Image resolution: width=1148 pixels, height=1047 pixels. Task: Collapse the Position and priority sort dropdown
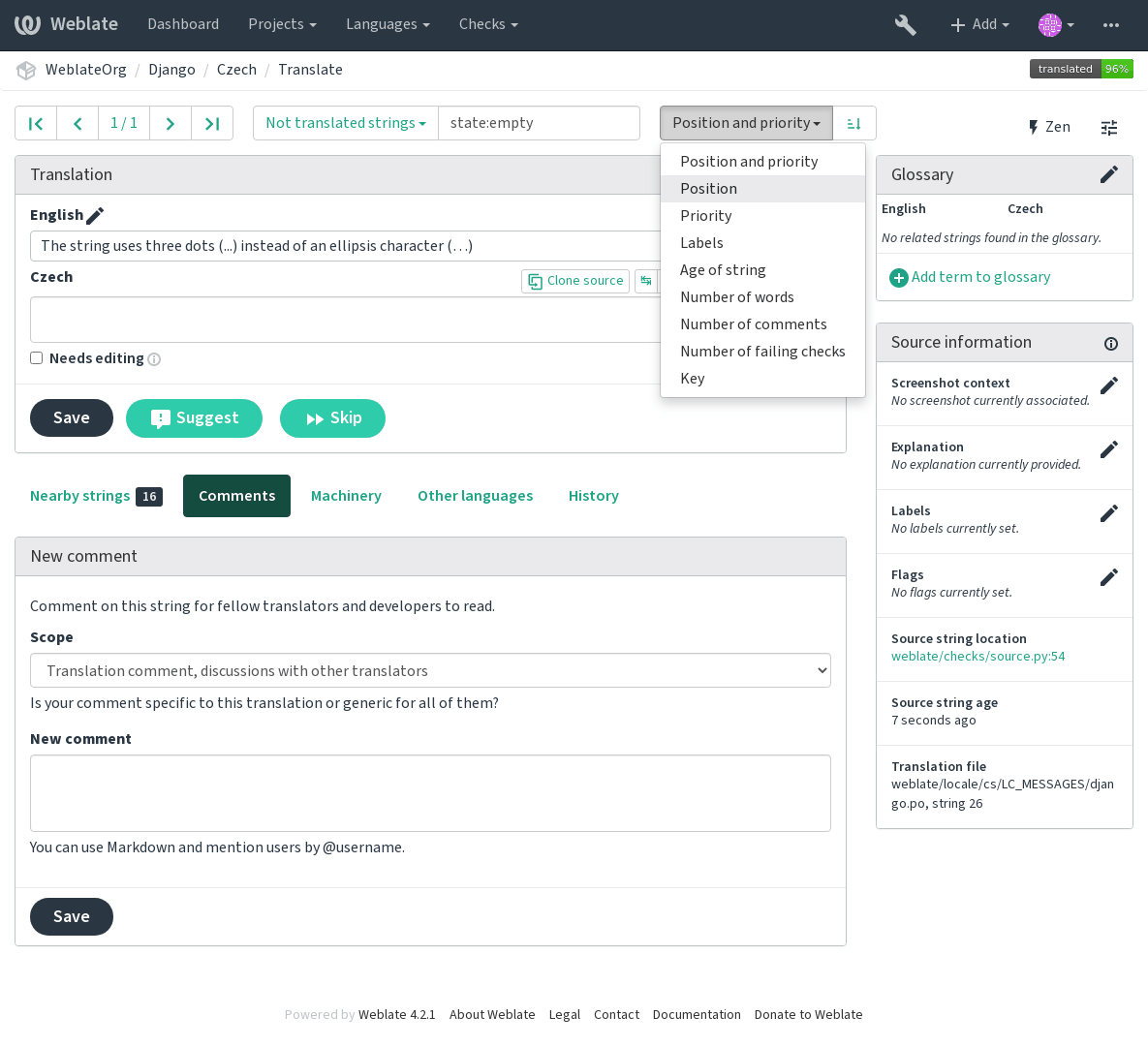746,123
